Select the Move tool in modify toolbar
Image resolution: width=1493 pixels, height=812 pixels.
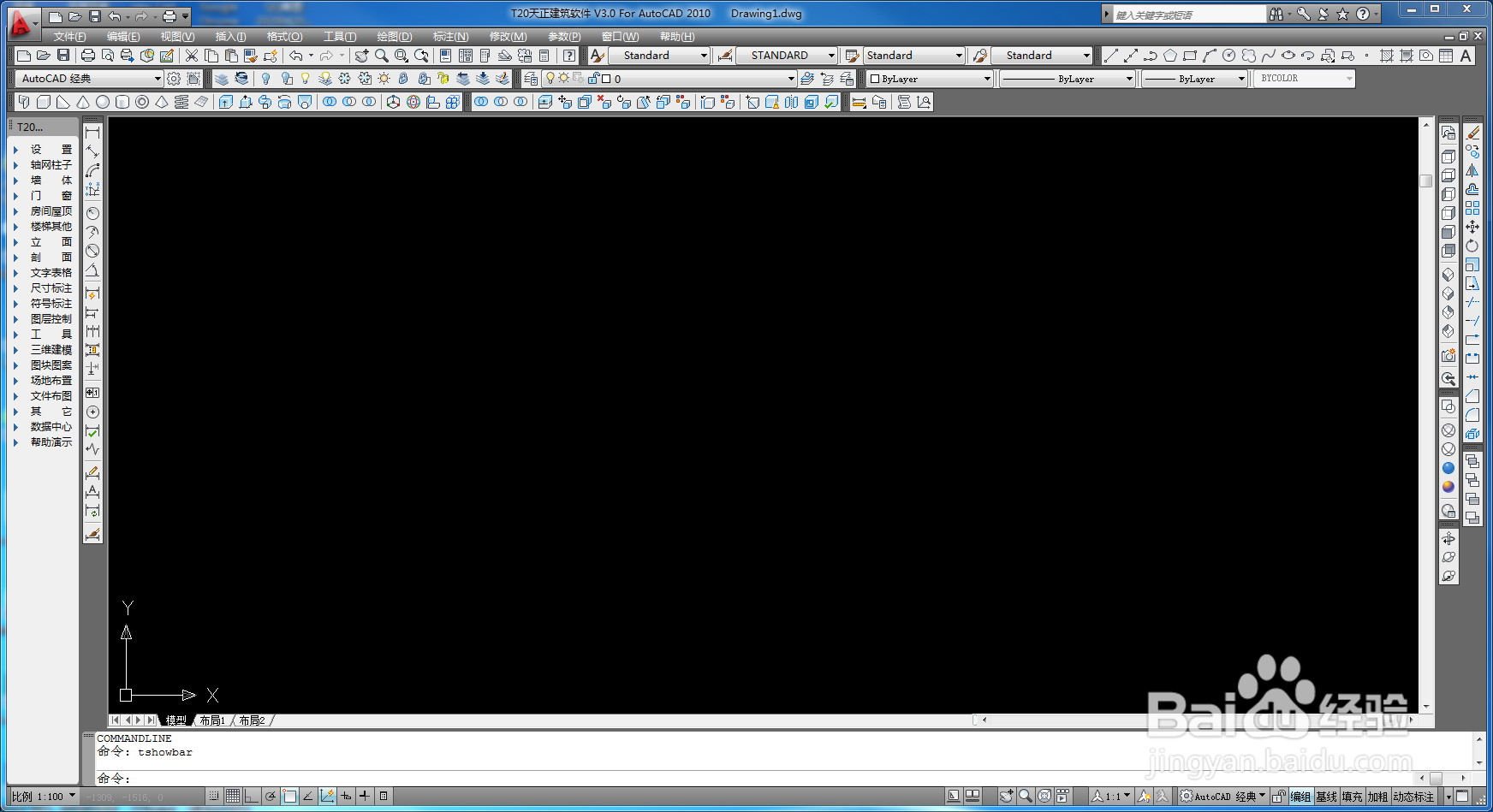point(1472,227)
